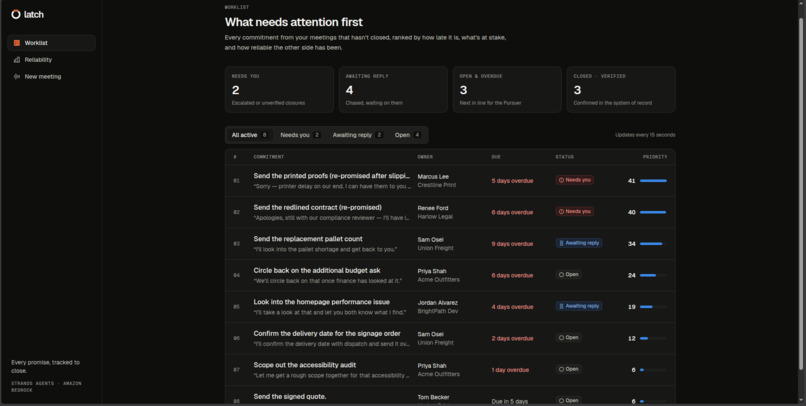806x406 pixels.
Task: Click the Owner column header
Action: tap(425, 157)
